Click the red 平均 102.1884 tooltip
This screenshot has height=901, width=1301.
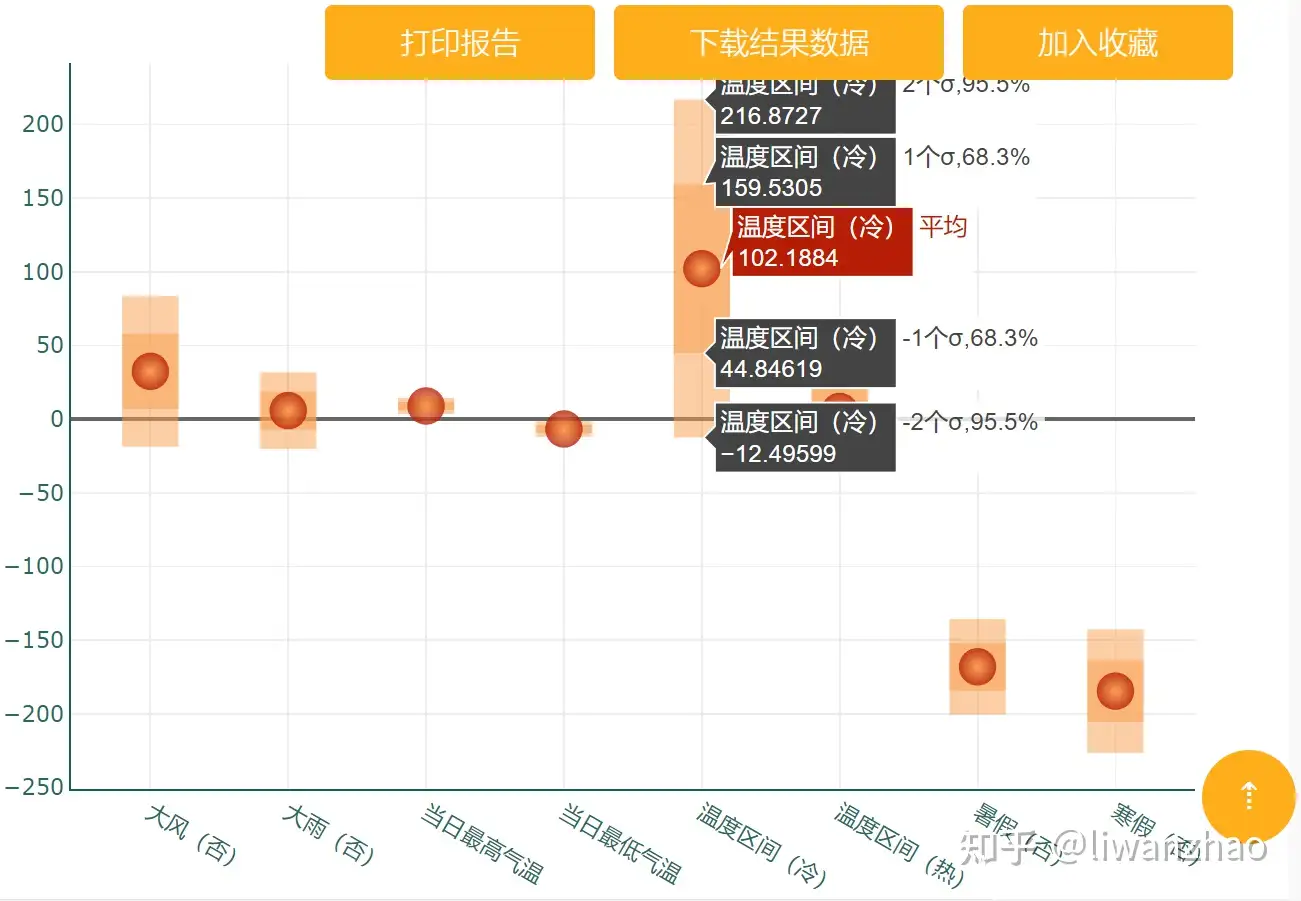click(822, 242)
